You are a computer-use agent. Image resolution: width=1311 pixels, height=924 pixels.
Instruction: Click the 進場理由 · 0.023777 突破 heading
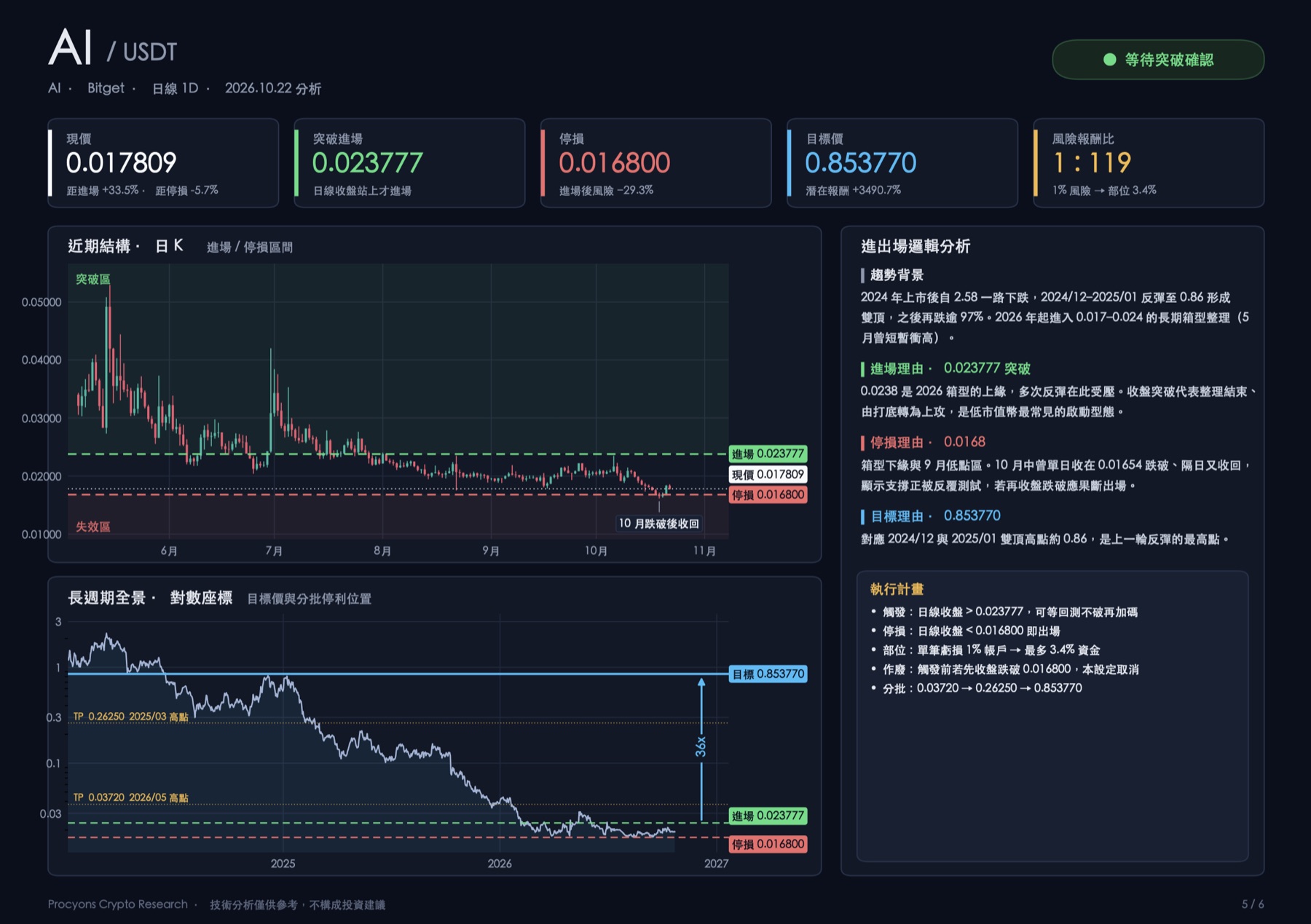pos(950,368)
